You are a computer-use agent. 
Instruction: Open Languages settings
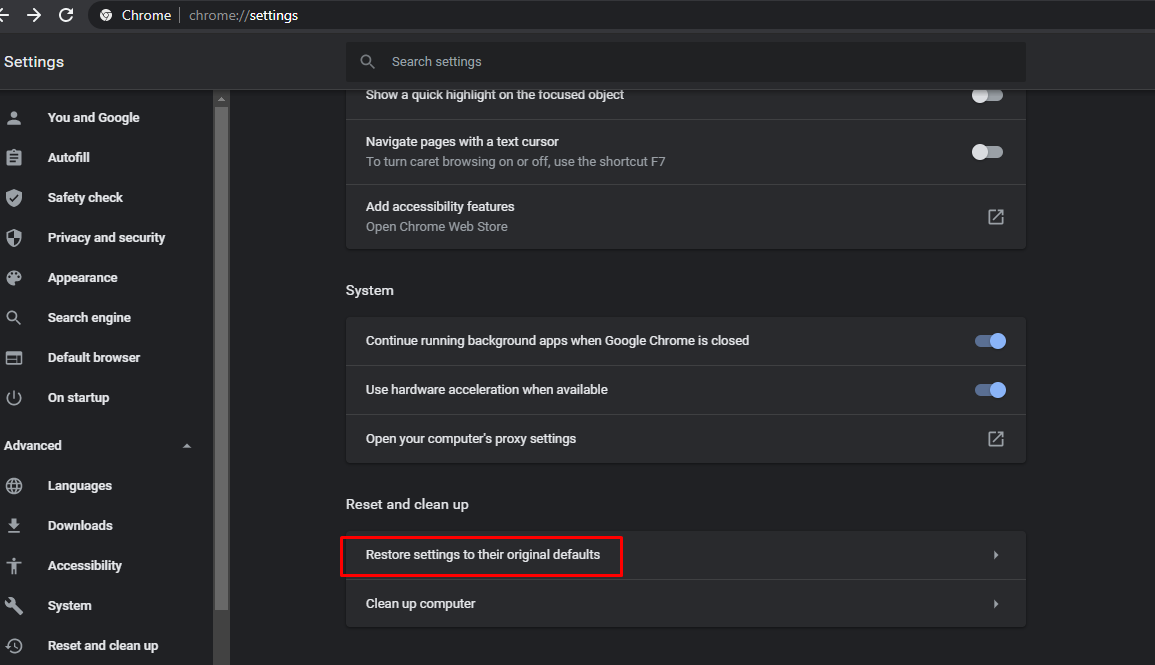80,486
